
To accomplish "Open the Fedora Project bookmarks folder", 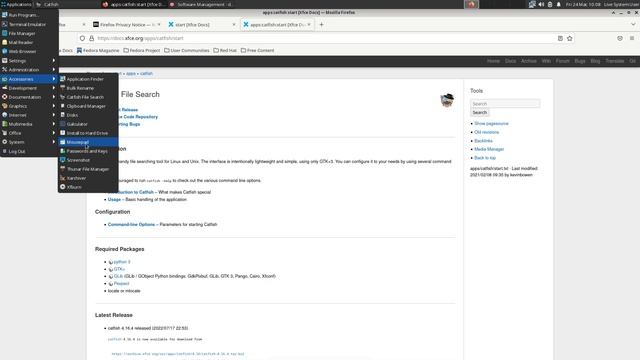I will coord(142,51).
